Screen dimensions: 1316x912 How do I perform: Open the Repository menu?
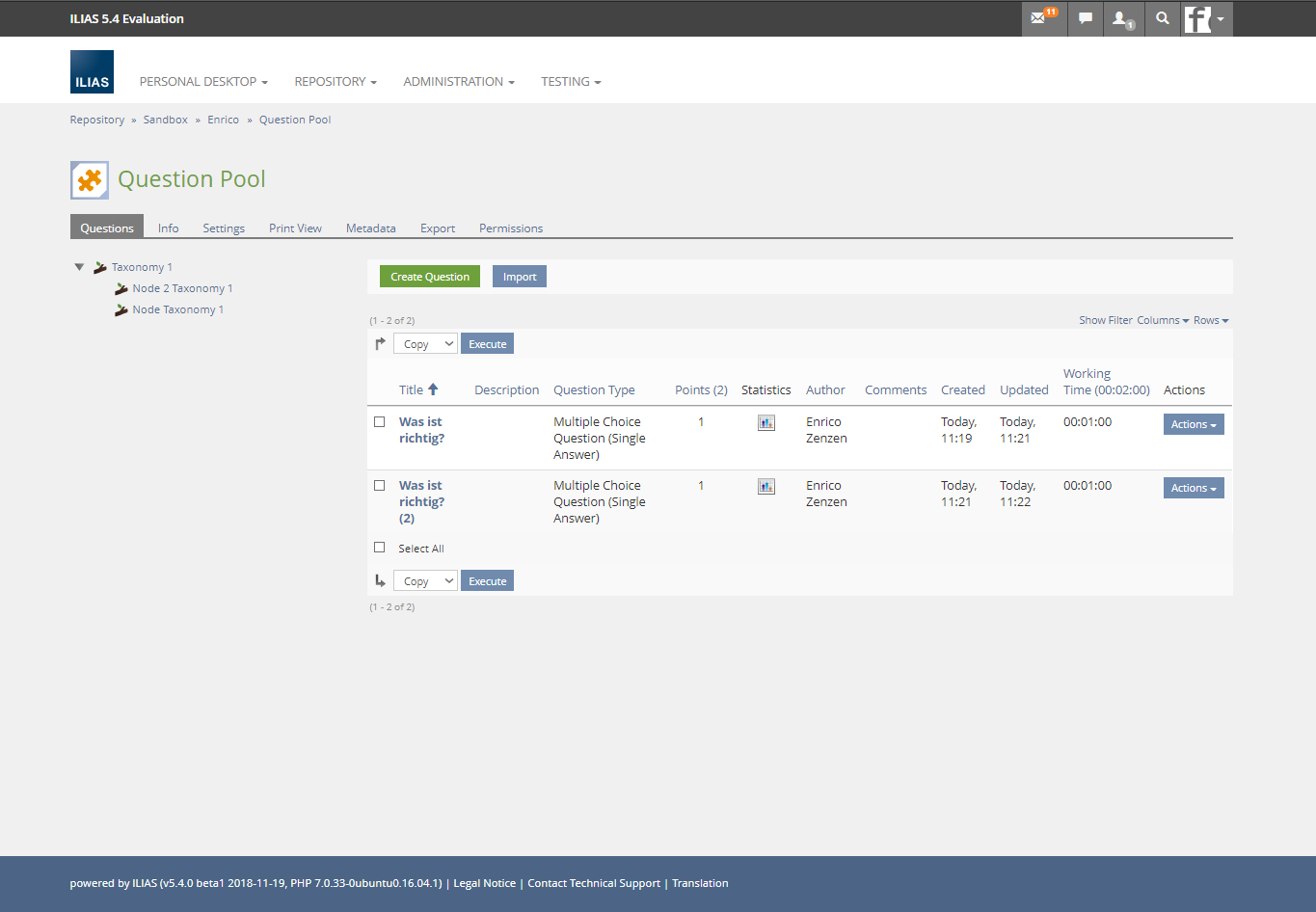pos(335,82)
